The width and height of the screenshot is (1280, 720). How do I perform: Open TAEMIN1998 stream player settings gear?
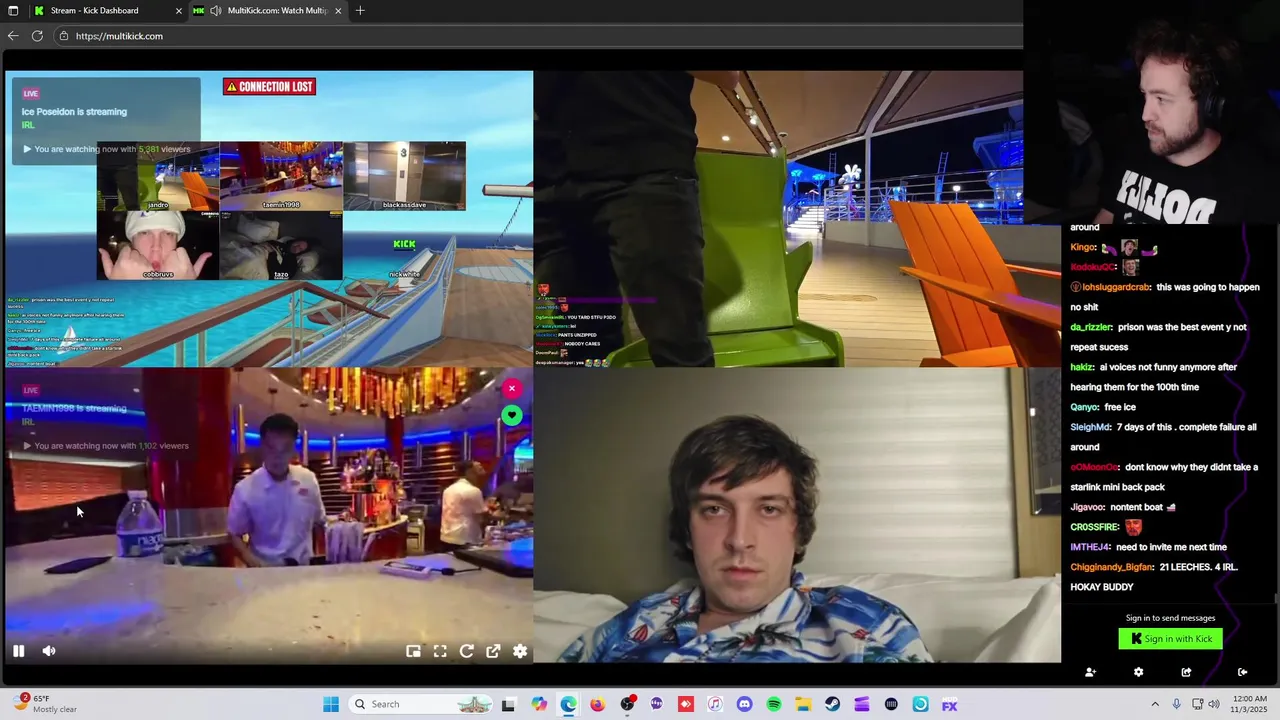(x=520, y=651)
